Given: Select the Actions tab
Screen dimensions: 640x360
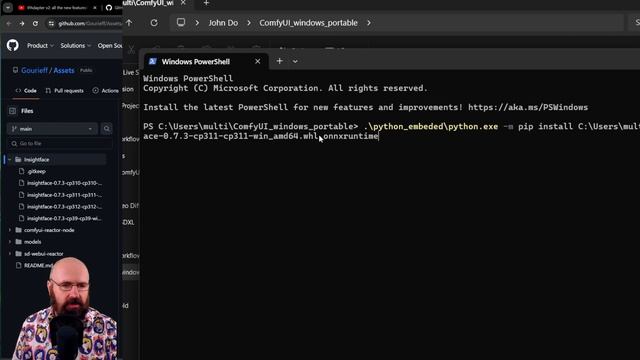Looking at the screenshot, I should coord(105,91).
